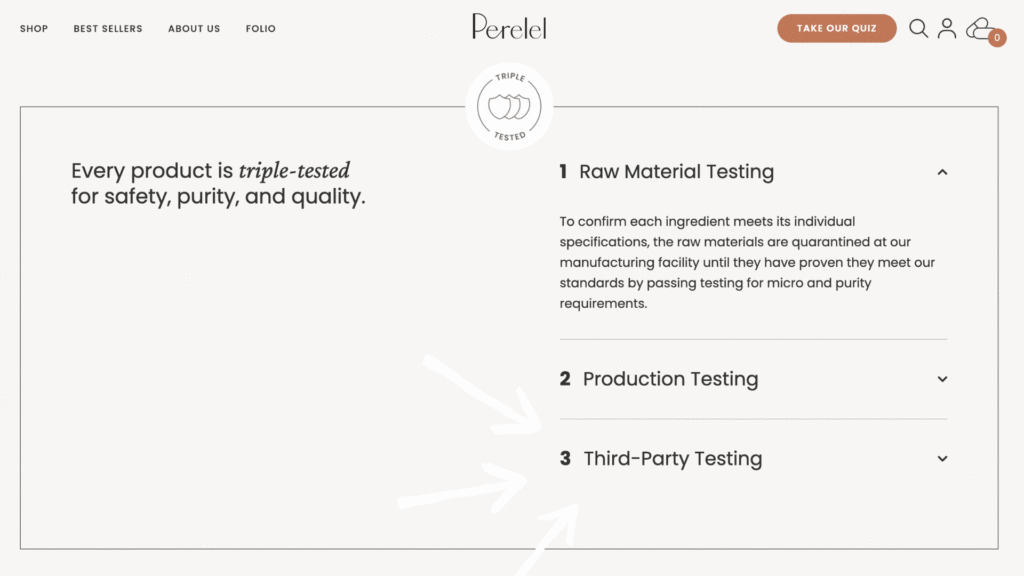Select the Third-Party Testing accordion title
Image resolution: width=1024 pixels, height=576 pixels.
672,459
